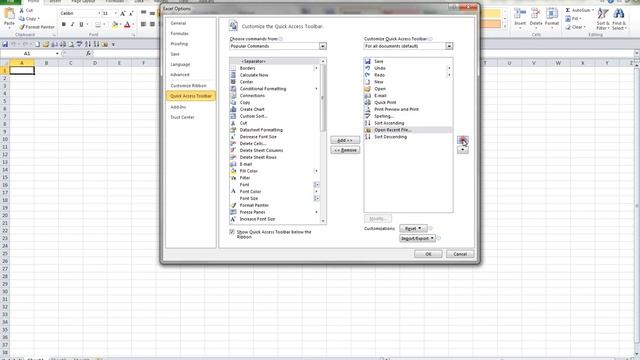Click the Fill Color bucket in ribbon
The image size is (640, 360).
[115, 25]
